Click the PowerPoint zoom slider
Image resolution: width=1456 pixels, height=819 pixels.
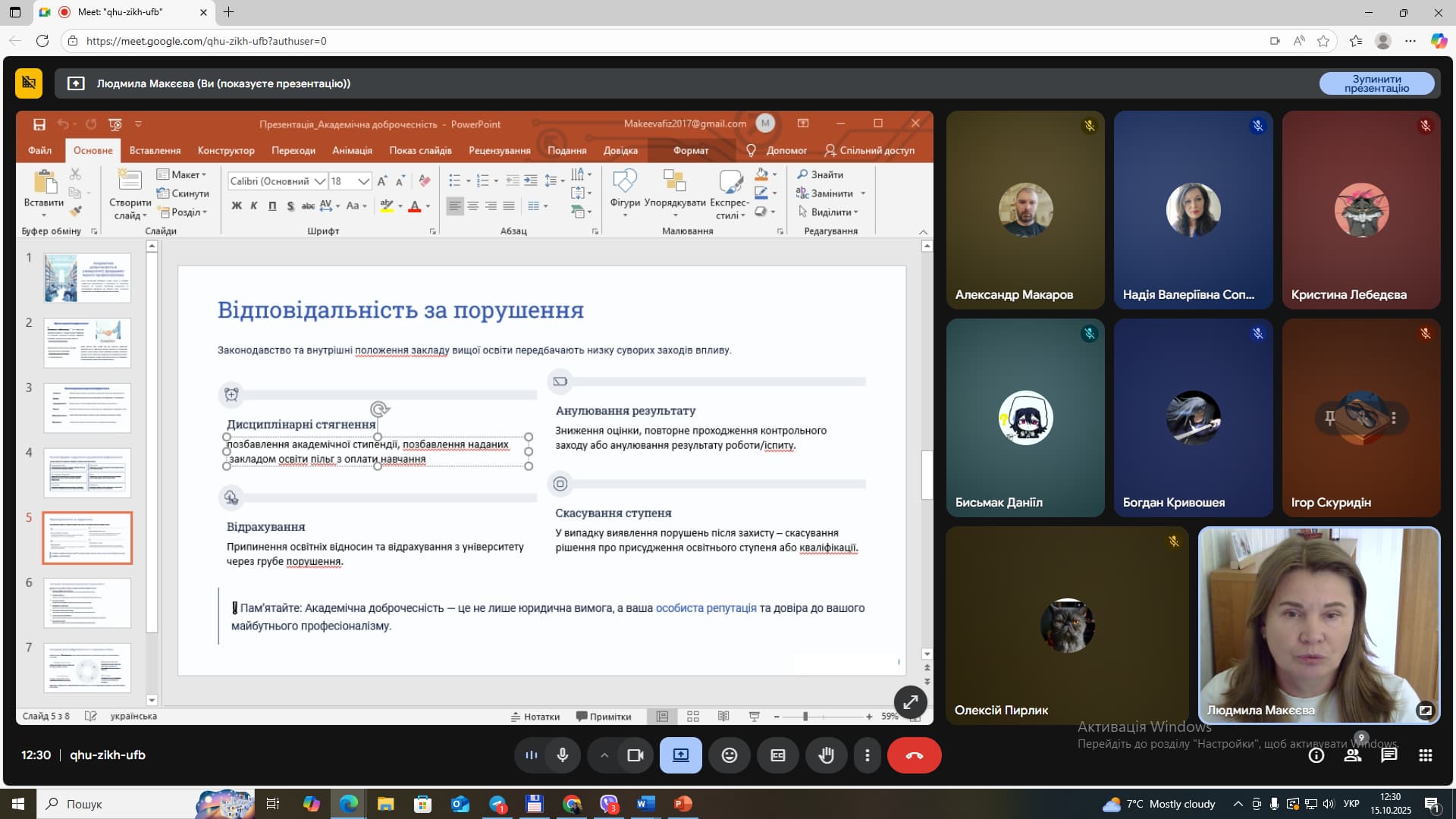click(x=805, y=717)
